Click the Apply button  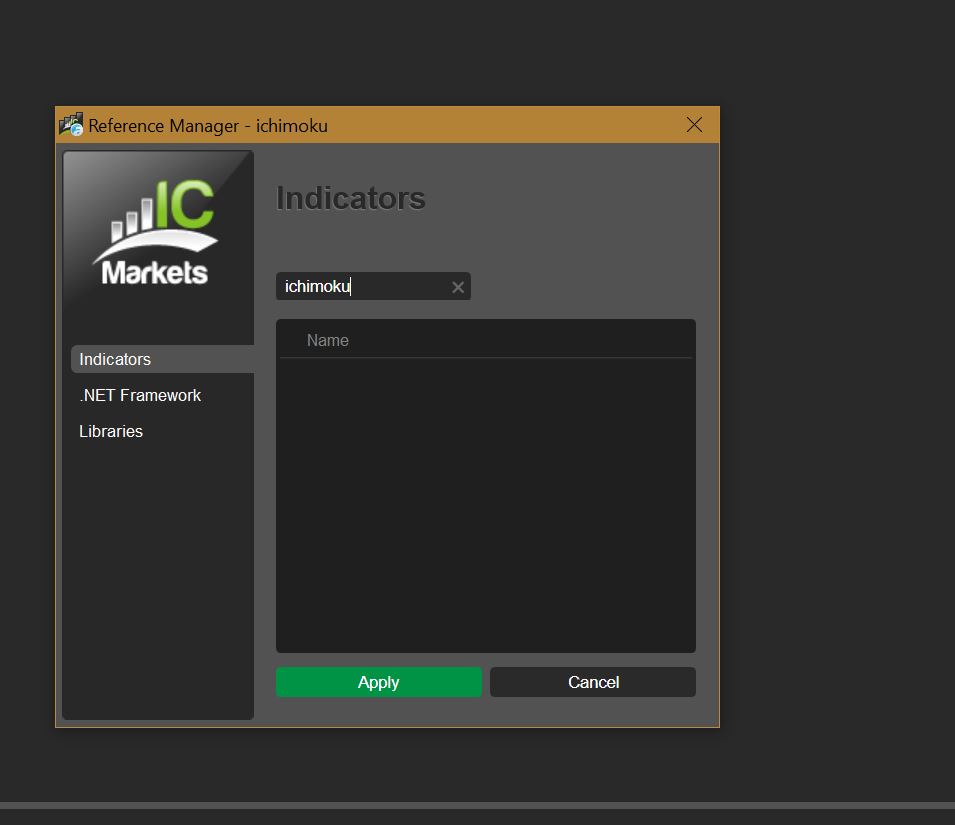(x=379, y=682)
